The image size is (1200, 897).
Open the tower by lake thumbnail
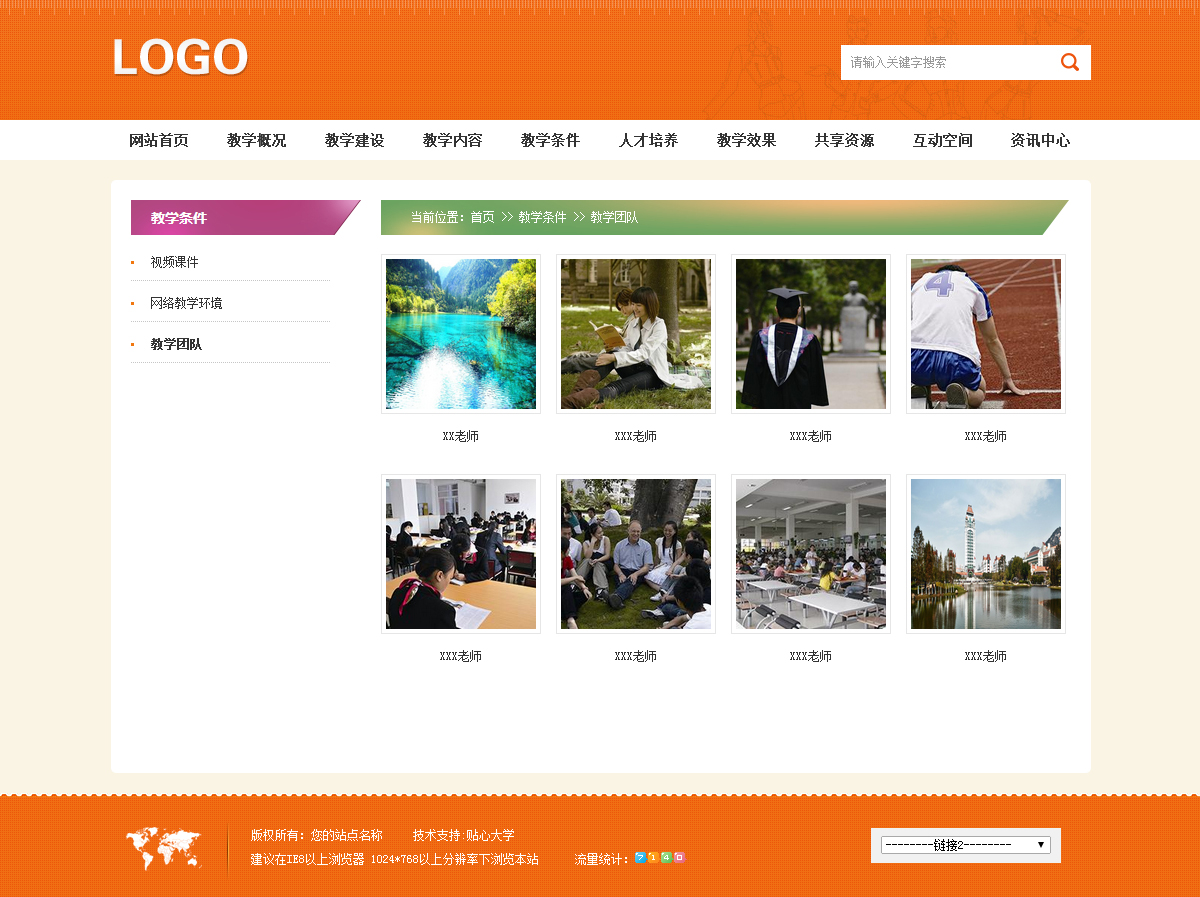click(986, 554)
